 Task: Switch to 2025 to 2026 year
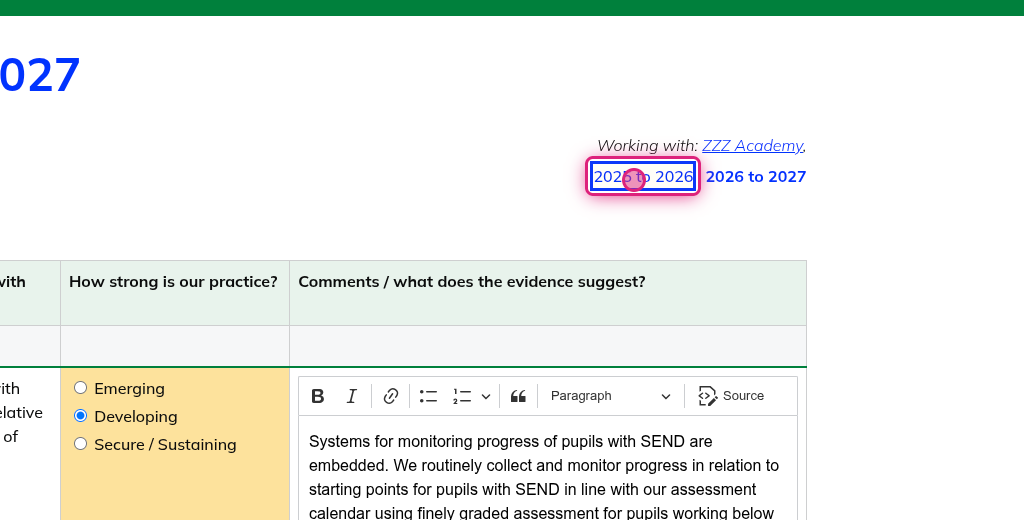pos(643,176)
